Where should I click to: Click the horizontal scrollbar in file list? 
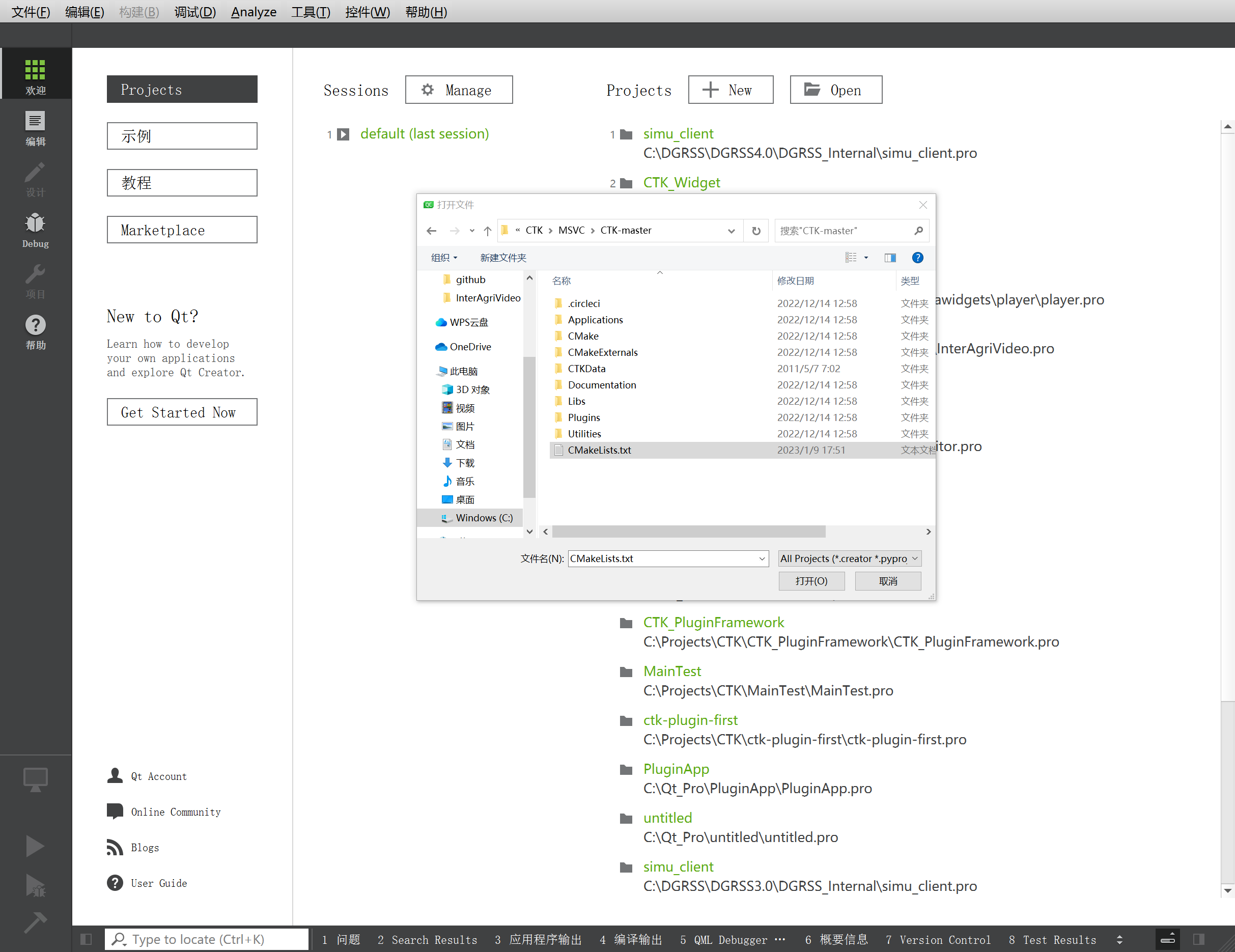[x=688, y=531]
